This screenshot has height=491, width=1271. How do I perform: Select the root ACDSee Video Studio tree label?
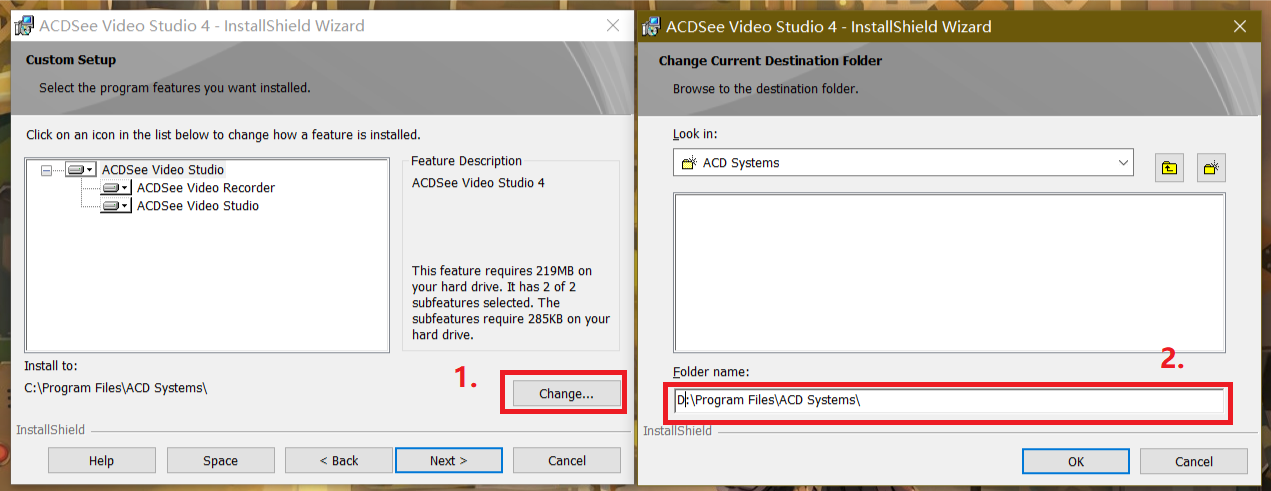tap(163, 170)
